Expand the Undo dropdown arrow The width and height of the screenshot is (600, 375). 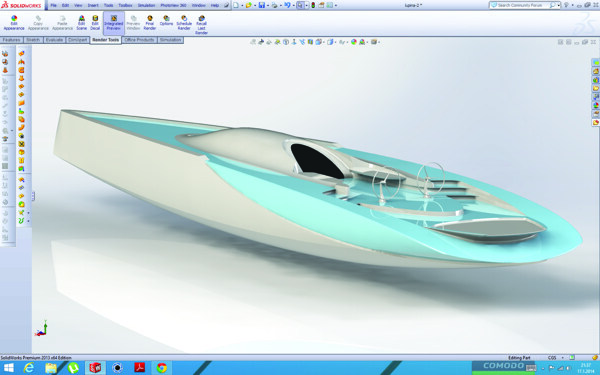click(293, 6)
